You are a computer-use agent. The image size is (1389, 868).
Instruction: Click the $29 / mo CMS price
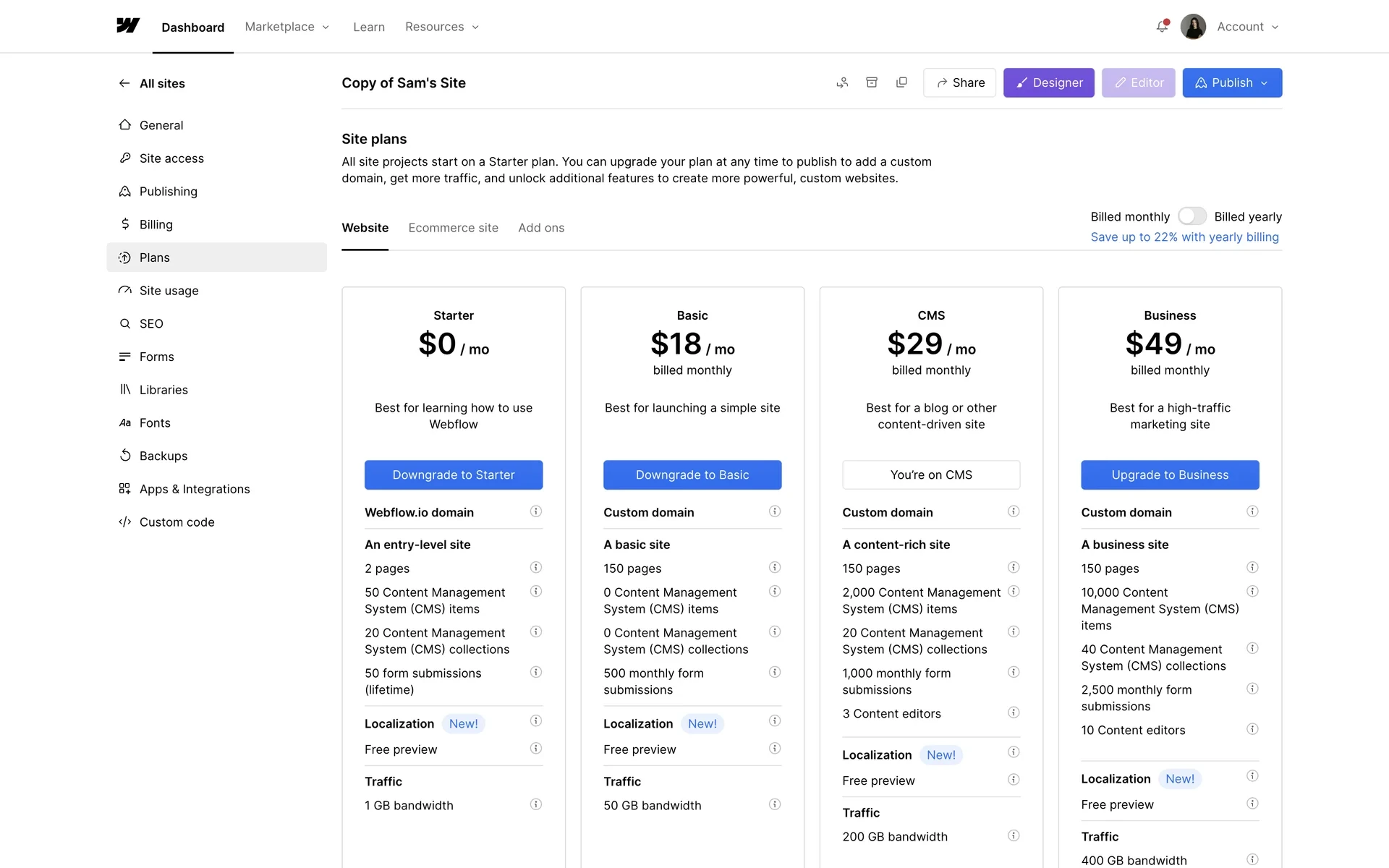click(x=931, y=344)
